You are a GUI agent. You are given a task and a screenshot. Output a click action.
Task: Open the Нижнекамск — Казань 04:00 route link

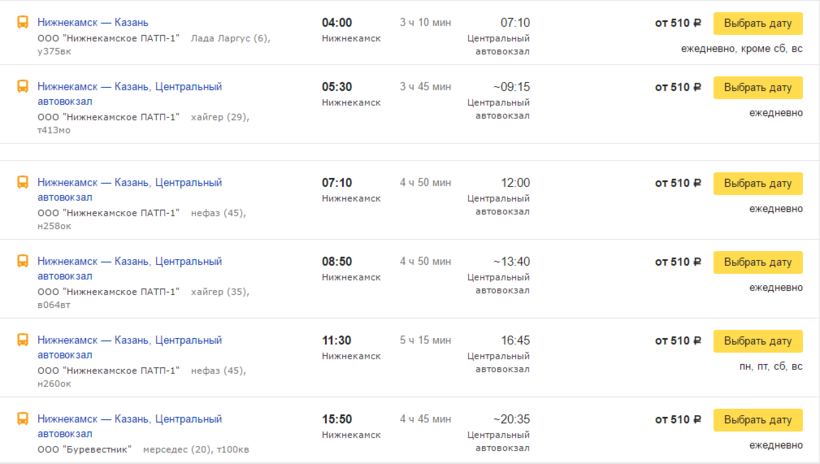pos(93,22)
